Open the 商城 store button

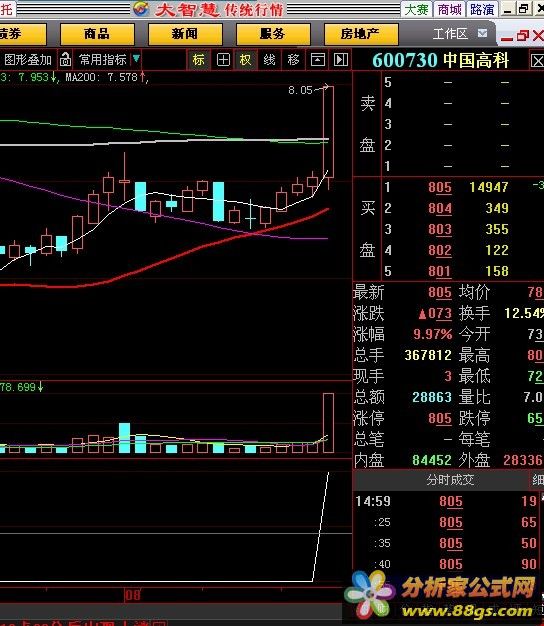449,9
